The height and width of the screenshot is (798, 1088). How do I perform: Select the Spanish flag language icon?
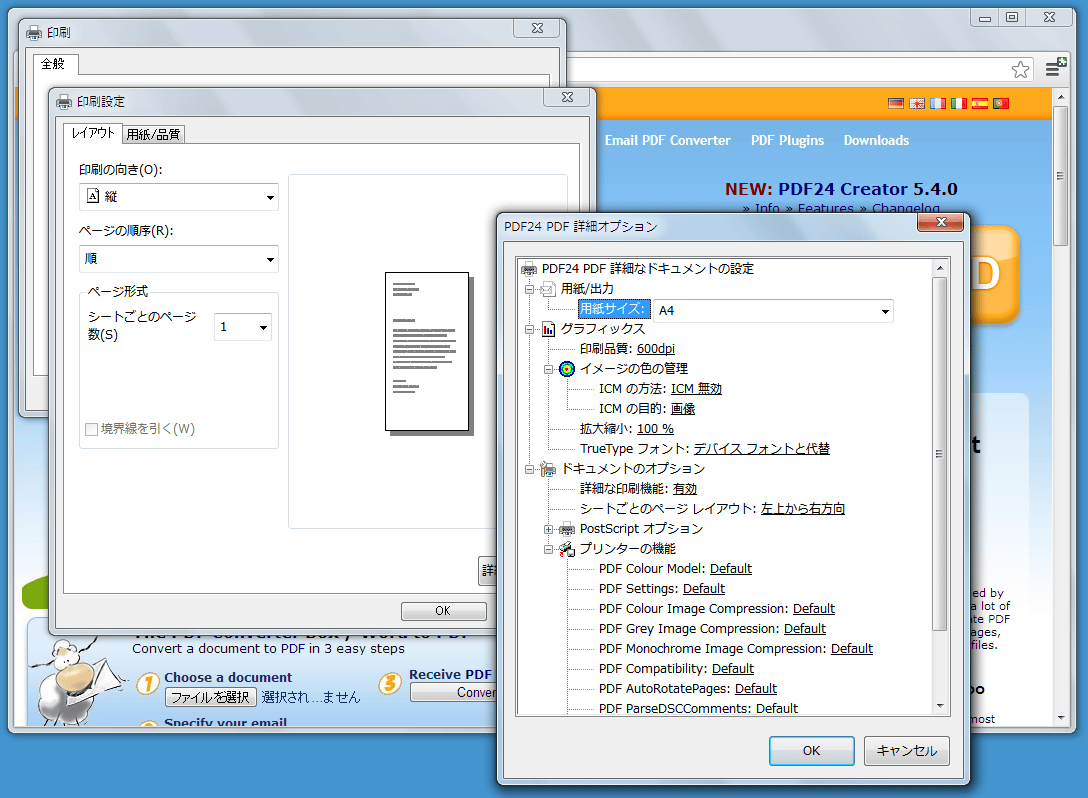979,103
